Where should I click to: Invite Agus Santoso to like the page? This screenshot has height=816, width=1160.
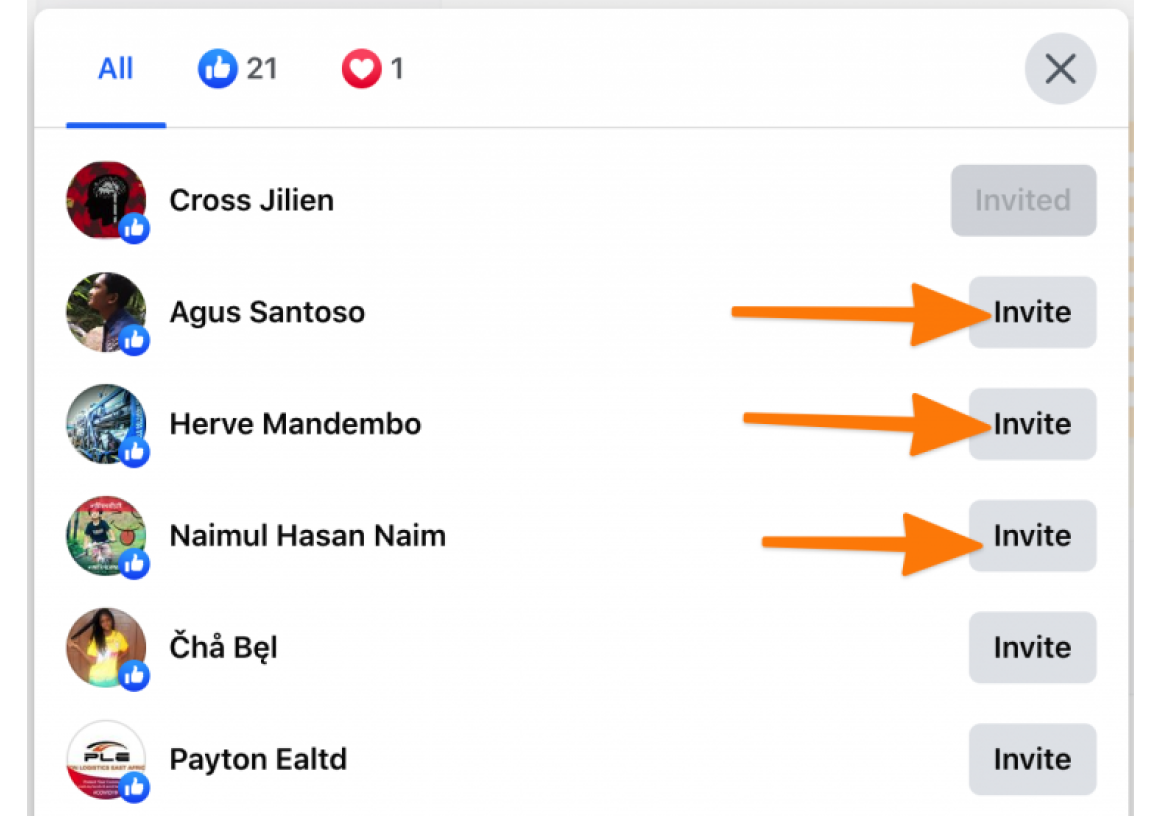point(1032,312)
